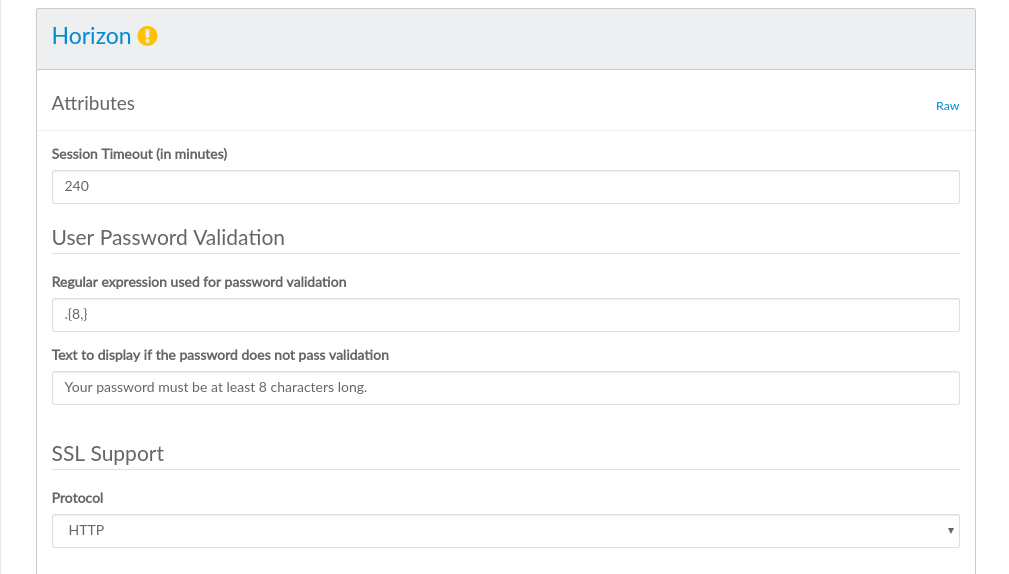
Task: Click the password validation failure text field
Action: 505,388
